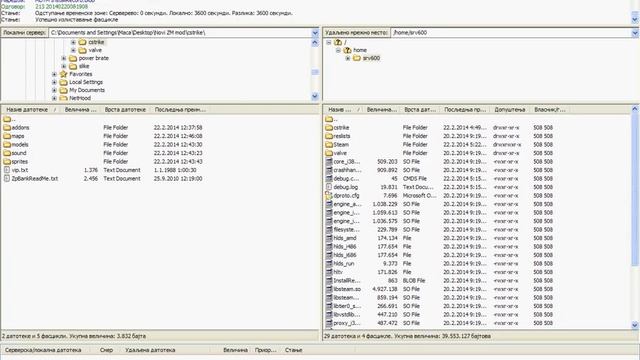
Task: Click the hltv file icon
Action: click(x=329, y=272)
